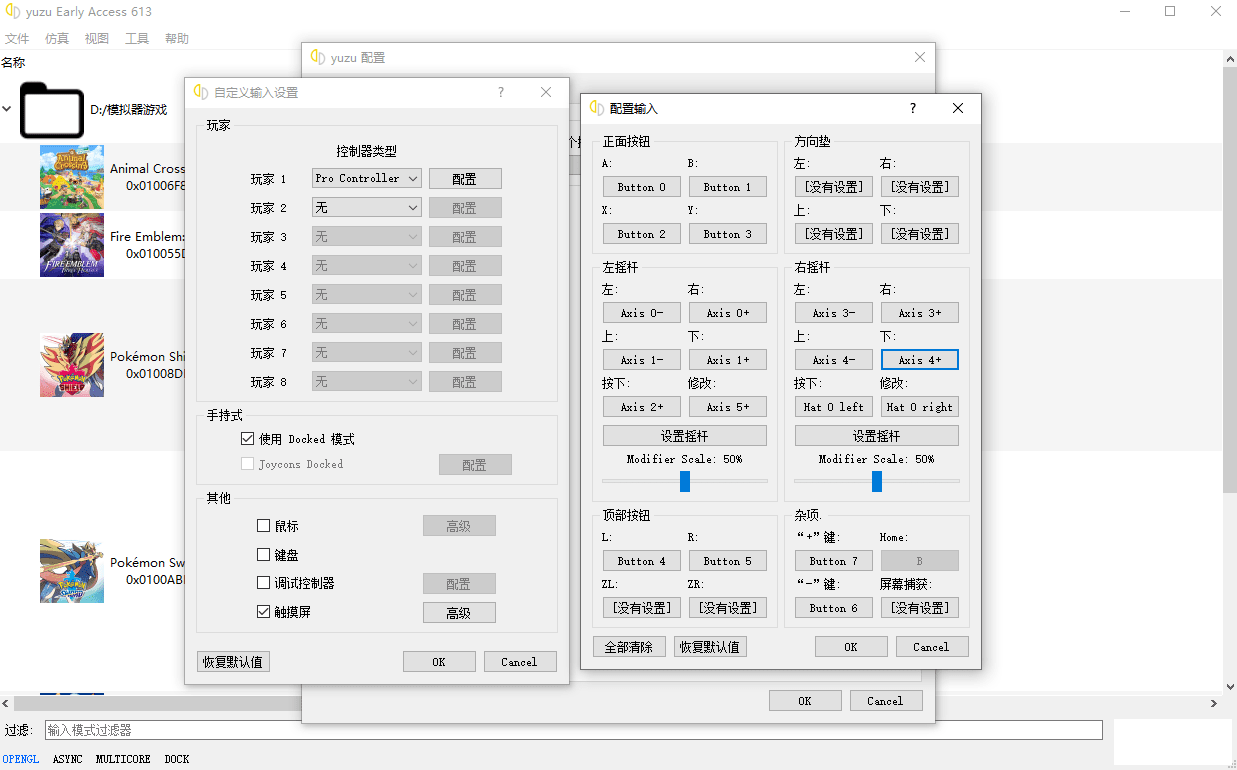Toggle the 触摸屏 checkbox
The height and width of the screenshot is (770, 1237).
[x=264, y=612]
